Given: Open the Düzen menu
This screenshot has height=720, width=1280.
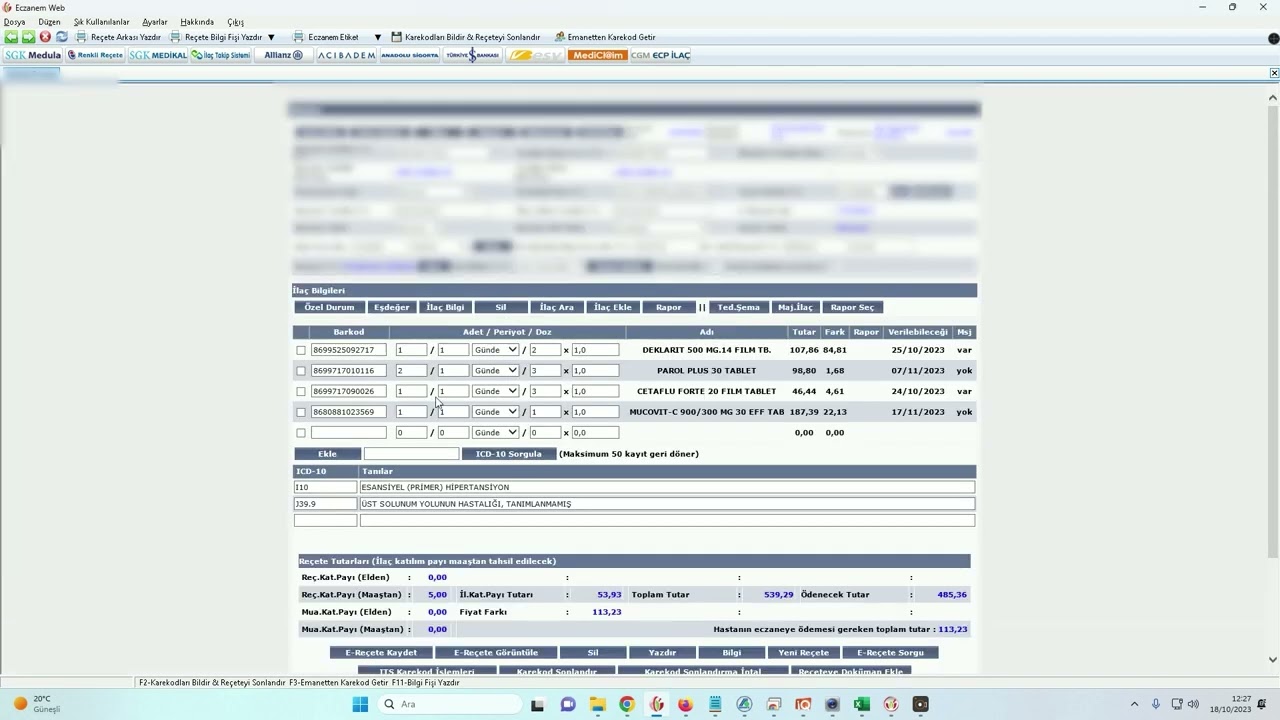Looking at the screenshot, I should (x=49, y=22).
